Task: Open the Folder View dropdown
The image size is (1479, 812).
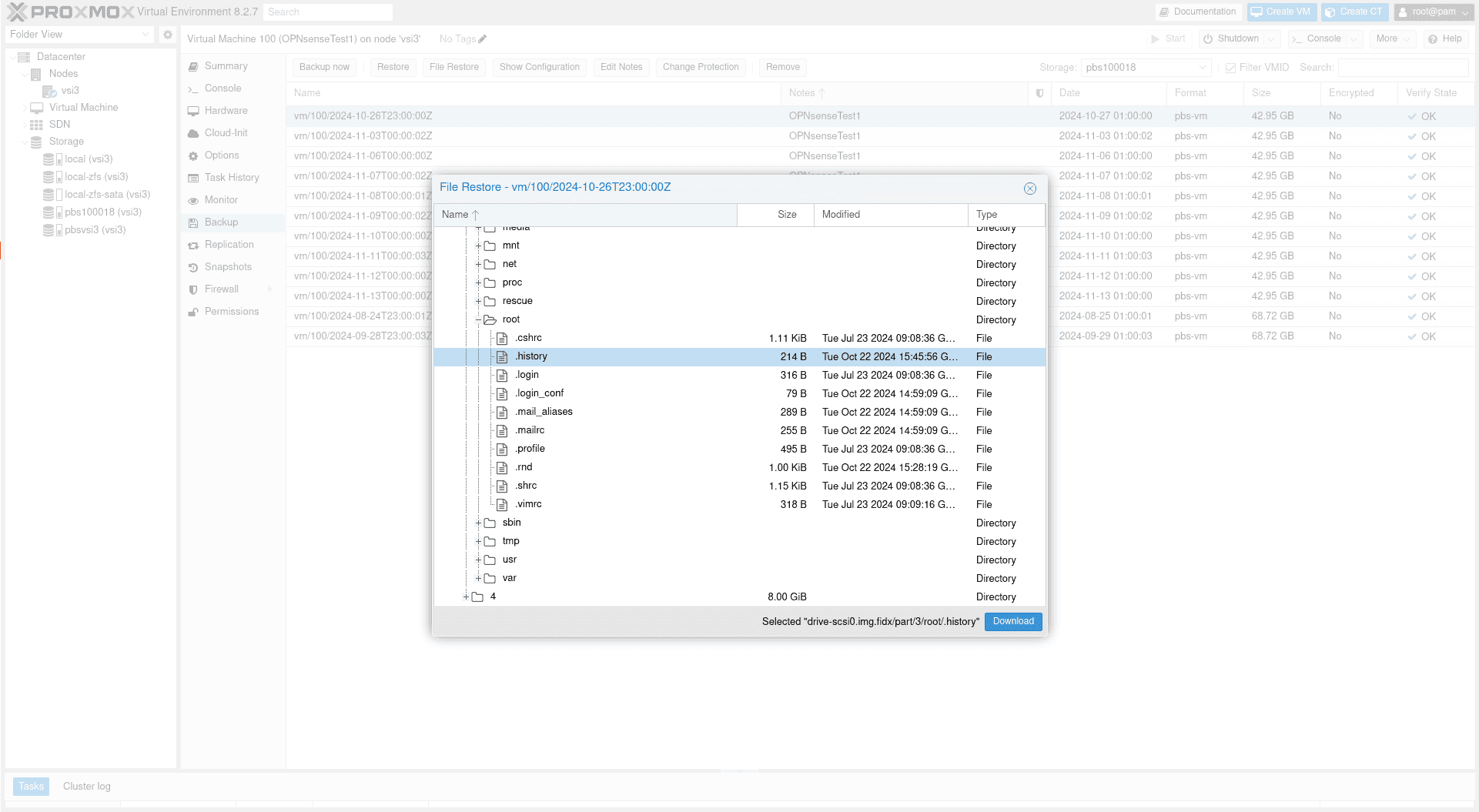Action: 79,35
